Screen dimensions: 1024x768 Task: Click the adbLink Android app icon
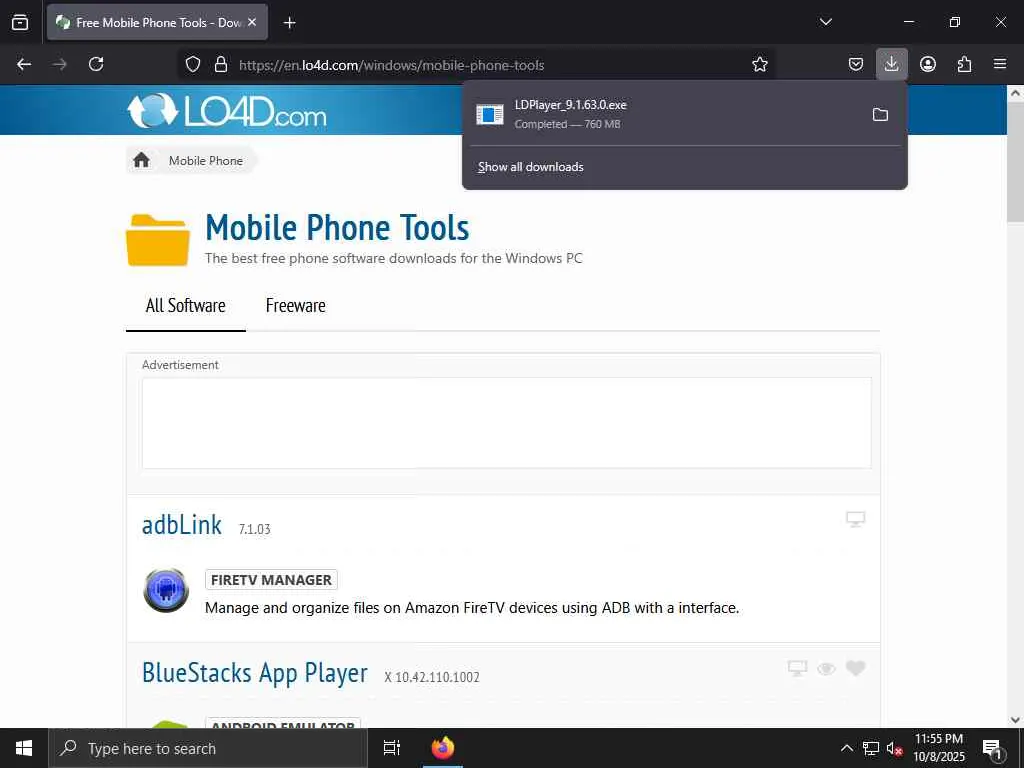[166, 590]
